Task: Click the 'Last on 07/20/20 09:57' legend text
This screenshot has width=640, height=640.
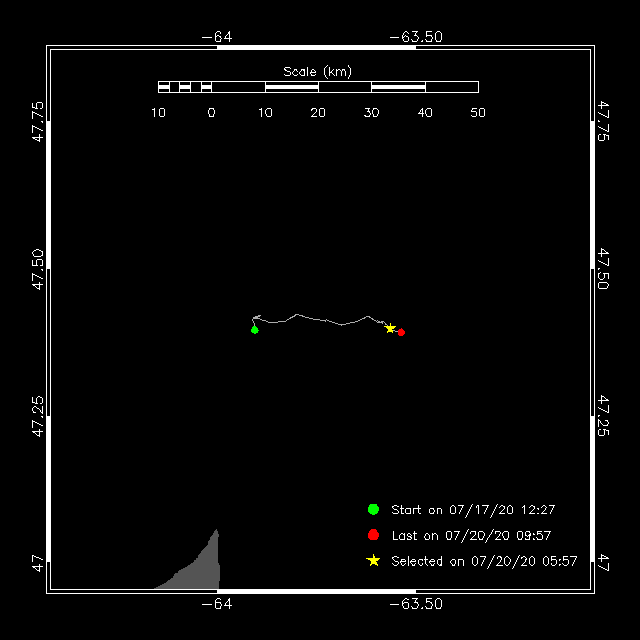Action: pos(471,536)
